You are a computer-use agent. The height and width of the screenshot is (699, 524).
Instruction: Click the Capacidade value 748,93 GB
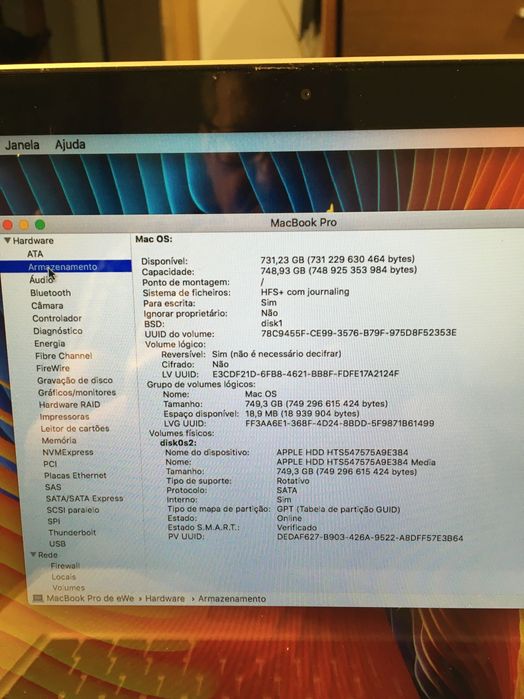[x=339, y=270]
